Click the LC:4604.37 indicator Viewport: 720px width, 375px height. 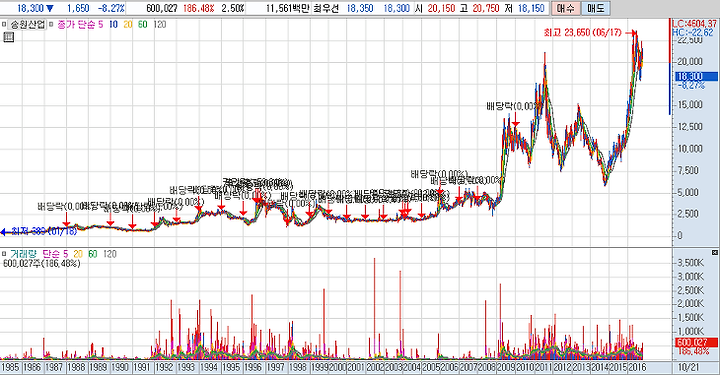tap(695, 24)
